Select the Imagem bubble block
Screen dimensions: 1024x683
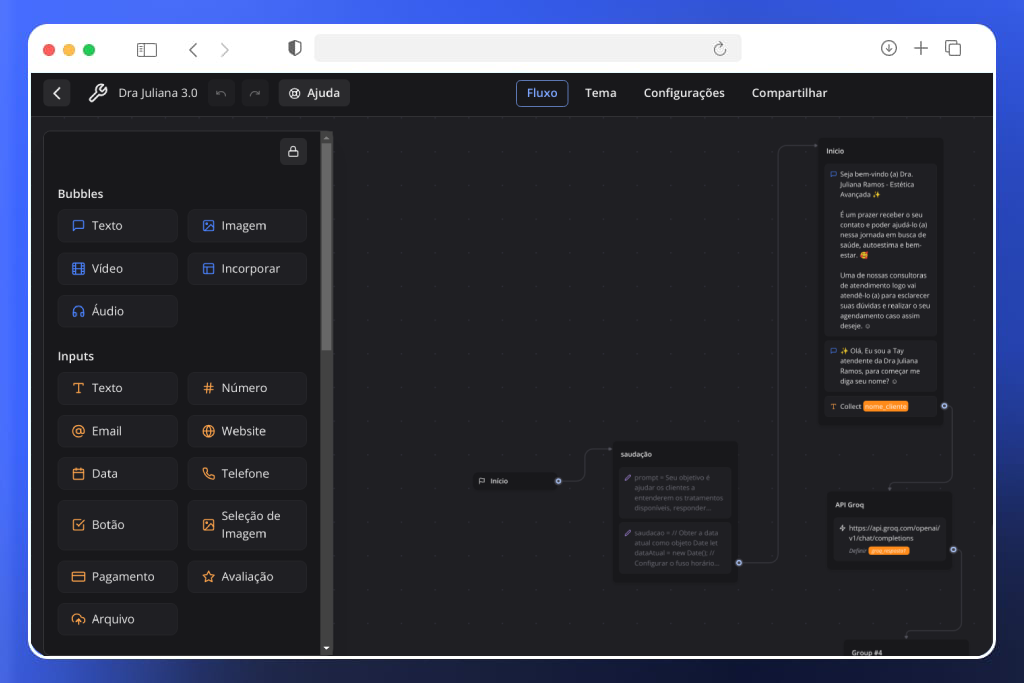click(247, 226)
